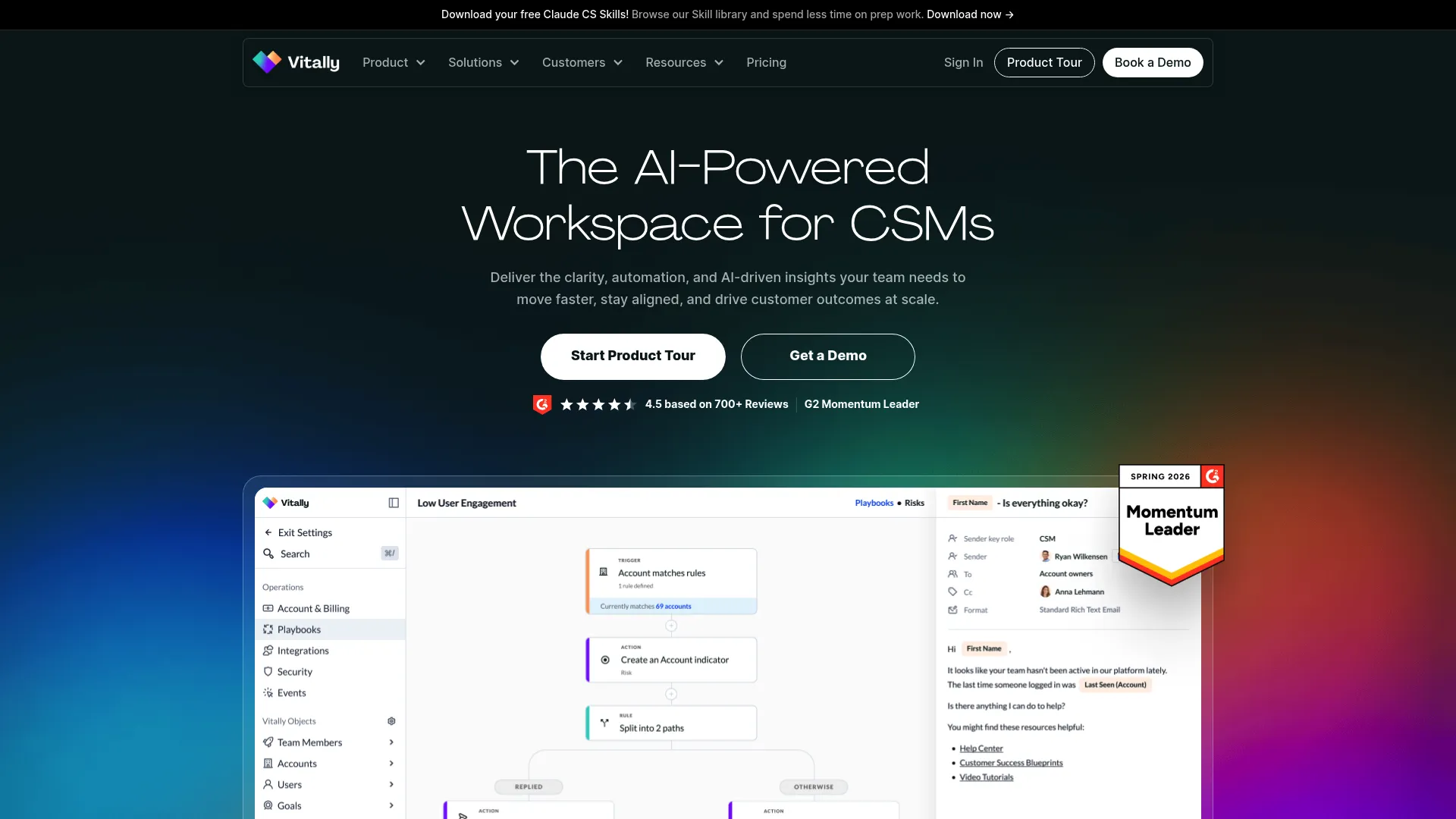The image size is (1456, 819).
Task: Click the 4.5 based on 700+ Reviews text
Action: tap(716, 404)
